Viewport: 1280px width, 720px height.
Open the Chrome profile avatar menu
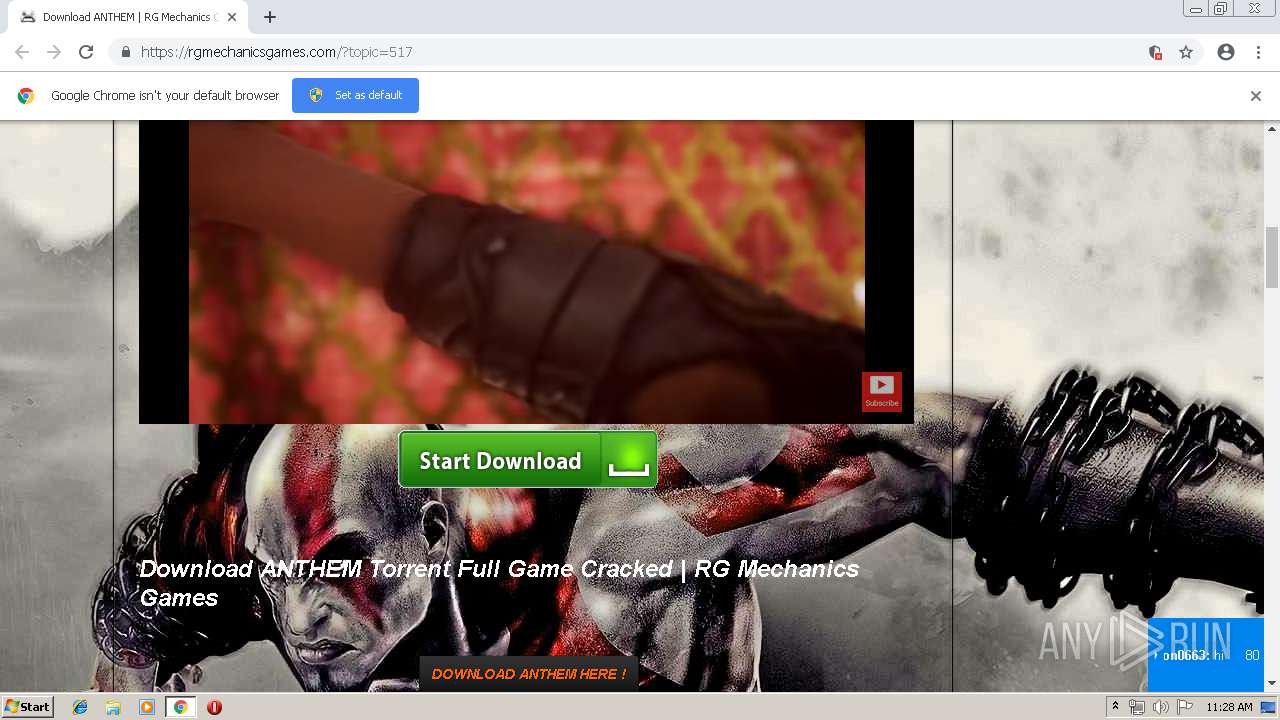(1226, 52)
